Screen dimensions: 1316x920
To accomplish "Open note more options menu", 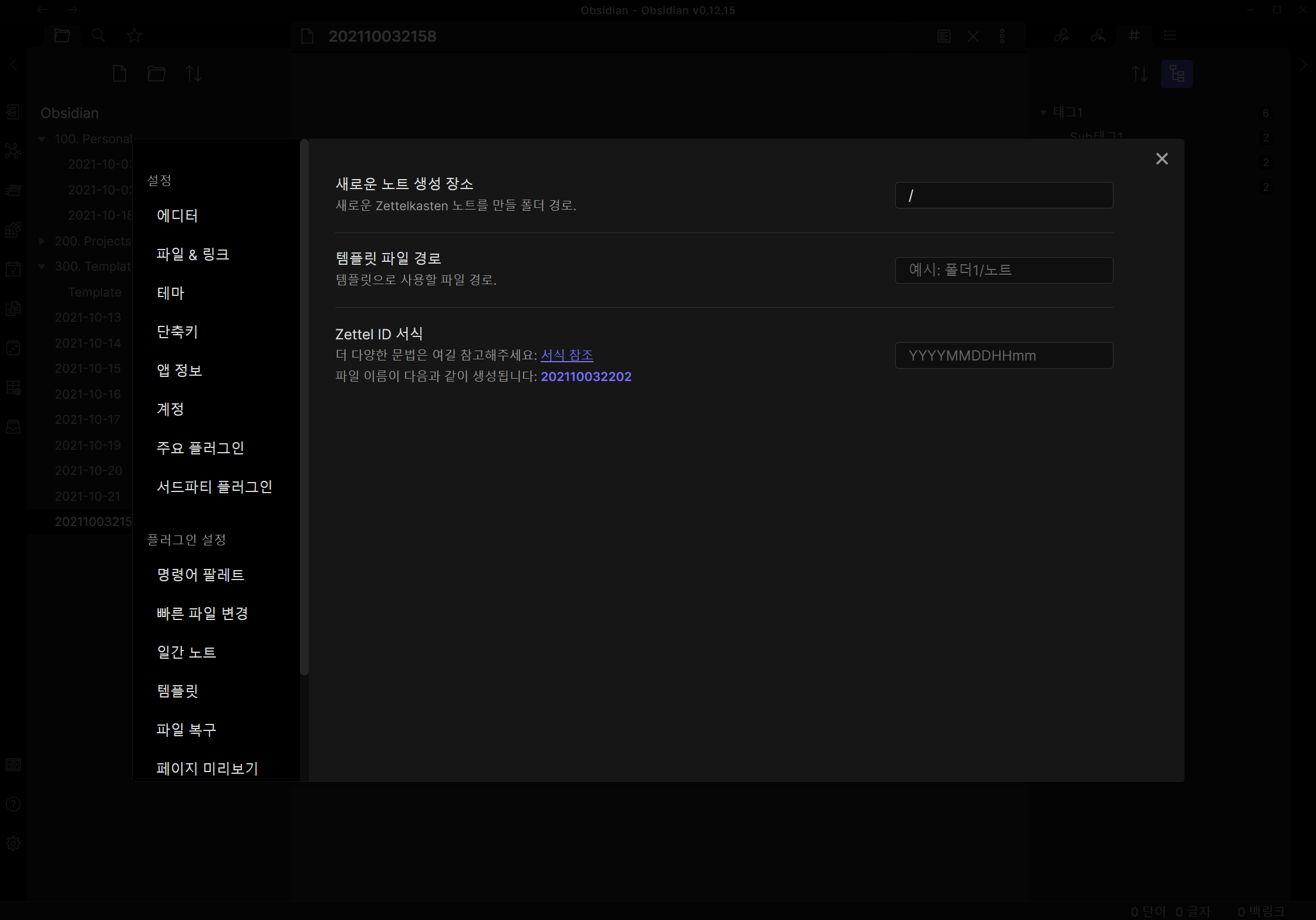I will coord(1002,36).
